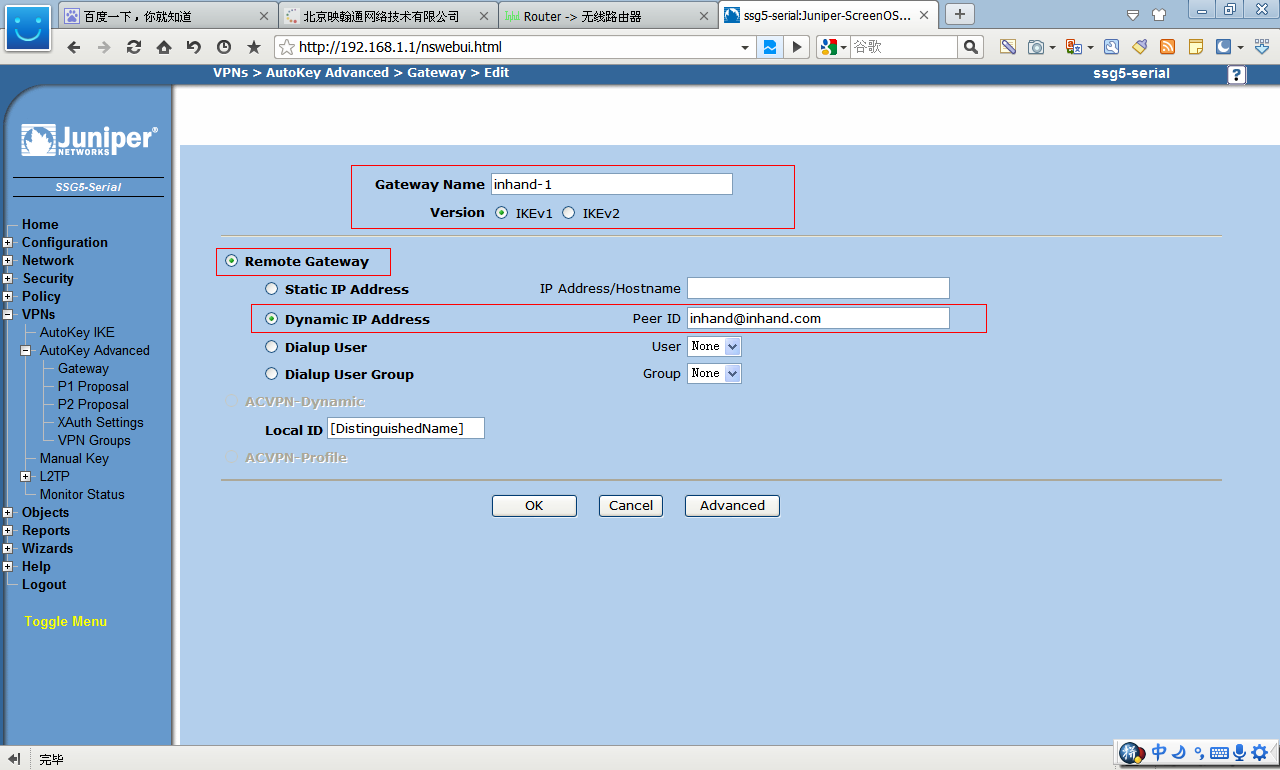Click Toggle Menu link
Image resolution: width=1280 pixels, height=770 pixels.
(65, 621)
